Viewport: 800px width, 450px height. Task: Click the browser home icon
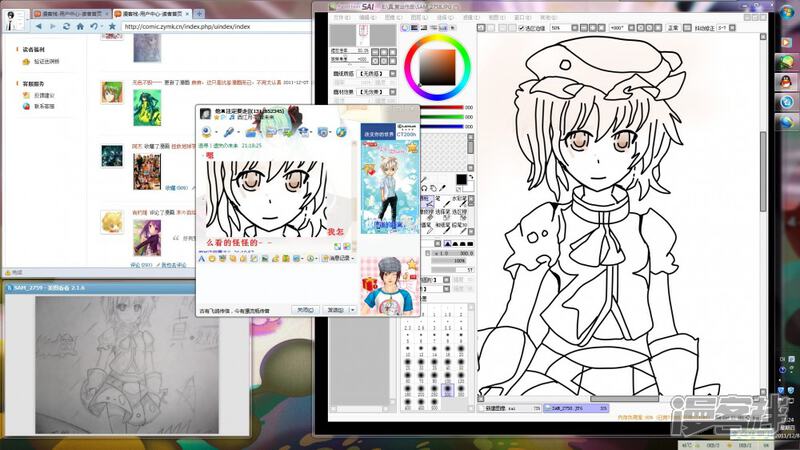tap(81, 26)
